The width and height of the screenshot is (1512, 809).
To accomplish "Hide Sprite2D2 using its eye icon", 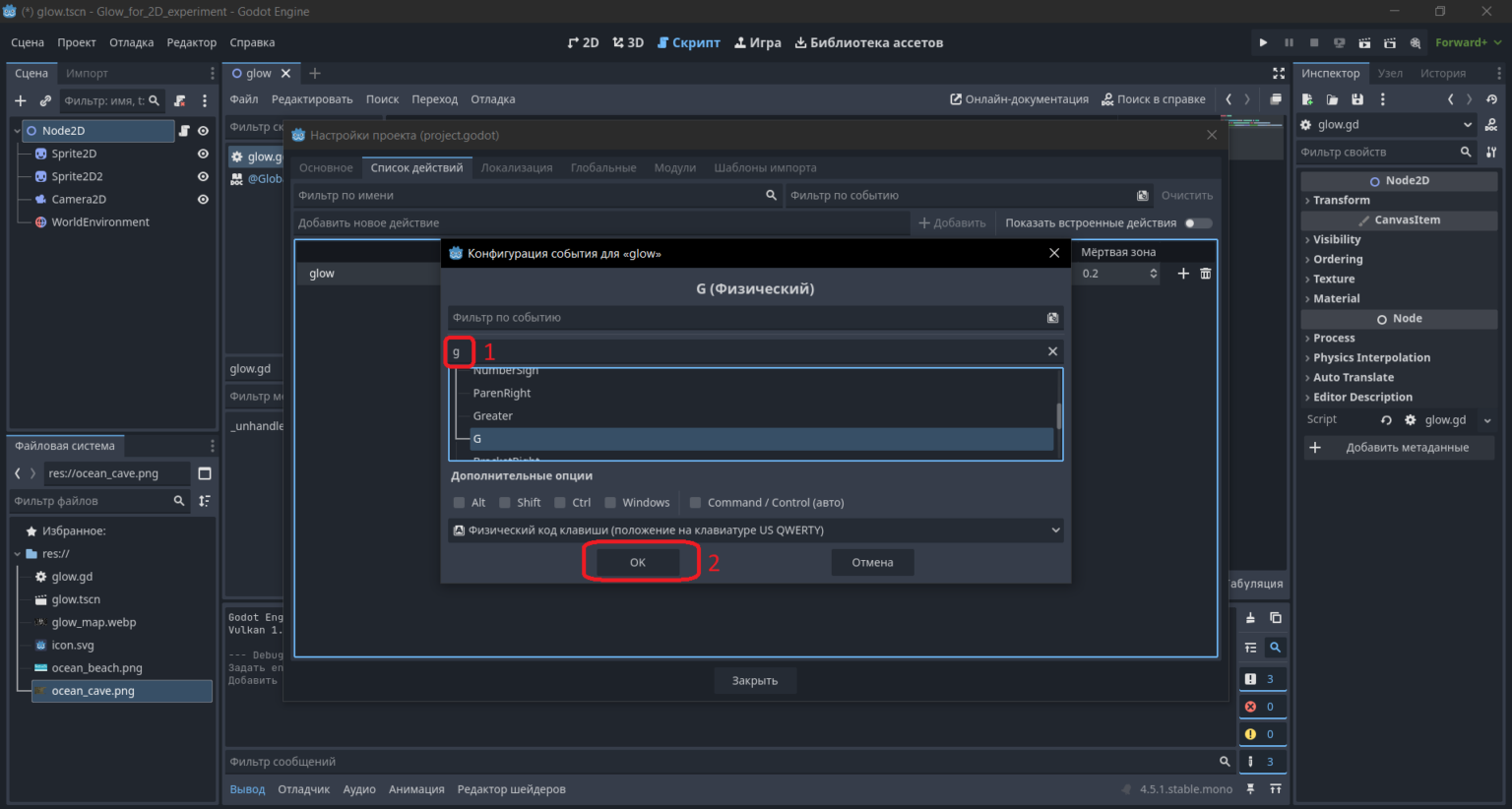I will 203,176.
